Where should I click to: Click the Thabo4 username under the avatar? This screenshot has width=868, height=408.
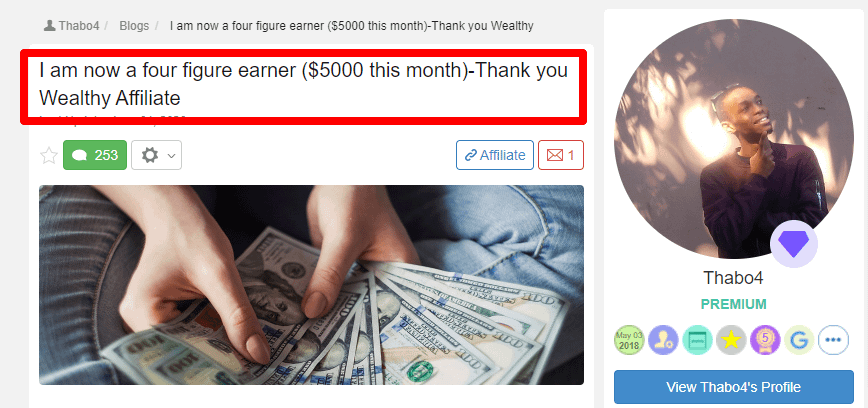point(733,277)
